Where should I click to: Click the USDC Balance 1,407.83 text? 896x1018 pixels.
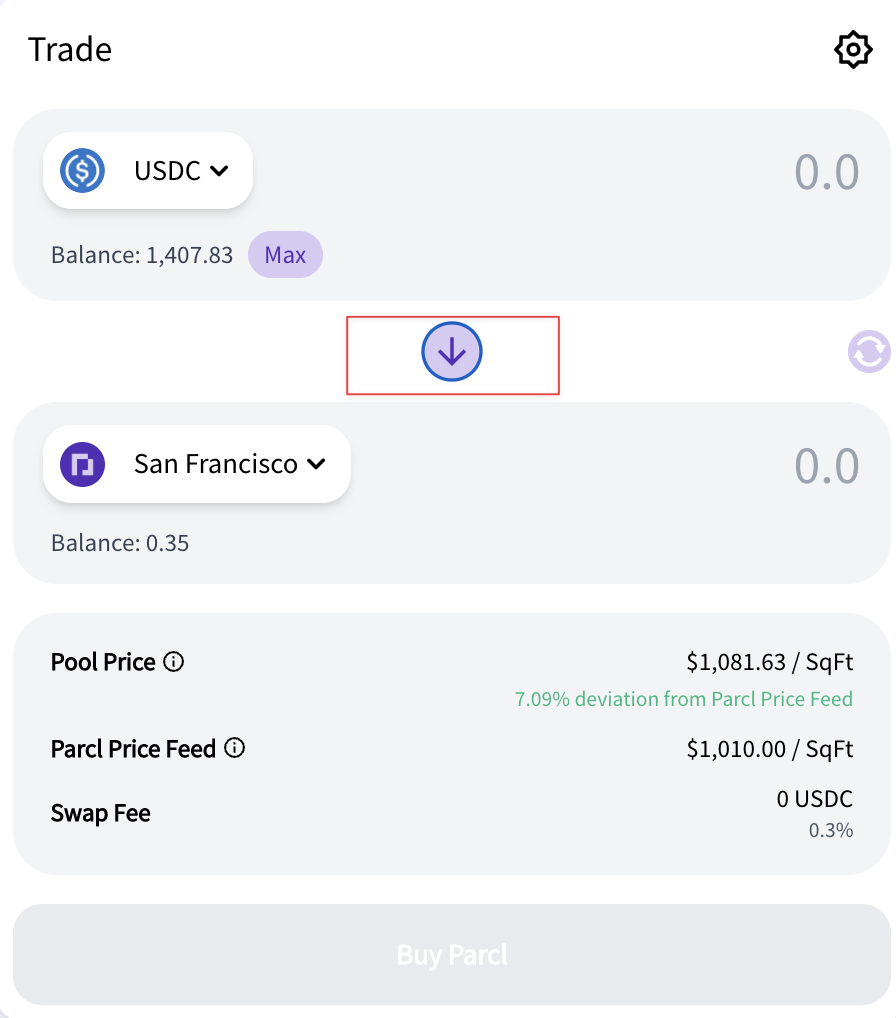pos(142,255)
